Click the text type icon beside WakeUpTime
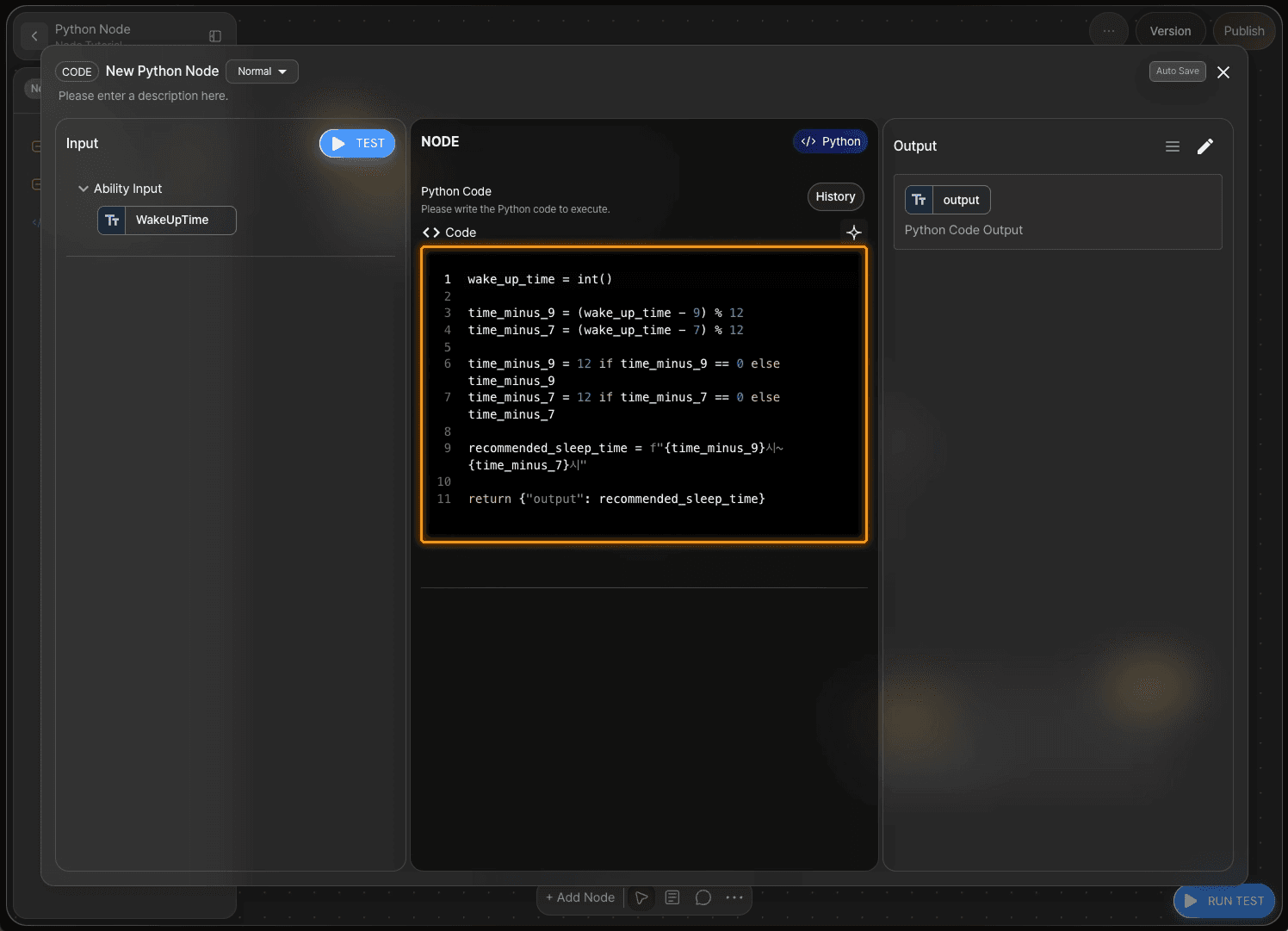The width and height of the screenshot is (1288, 931). pos(112,220)
